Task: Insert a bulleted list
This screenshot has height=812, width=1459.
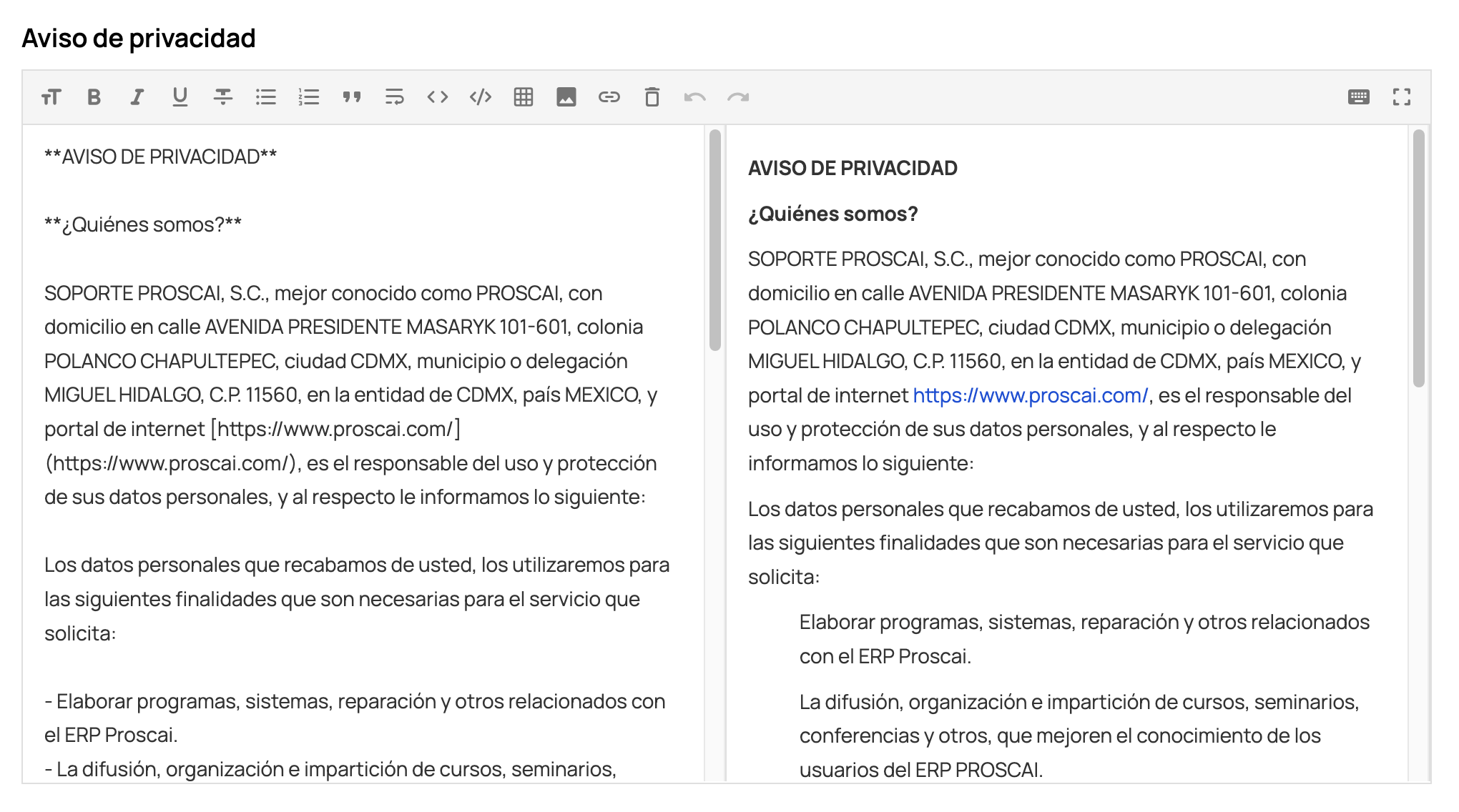Action: click(265, 97)
